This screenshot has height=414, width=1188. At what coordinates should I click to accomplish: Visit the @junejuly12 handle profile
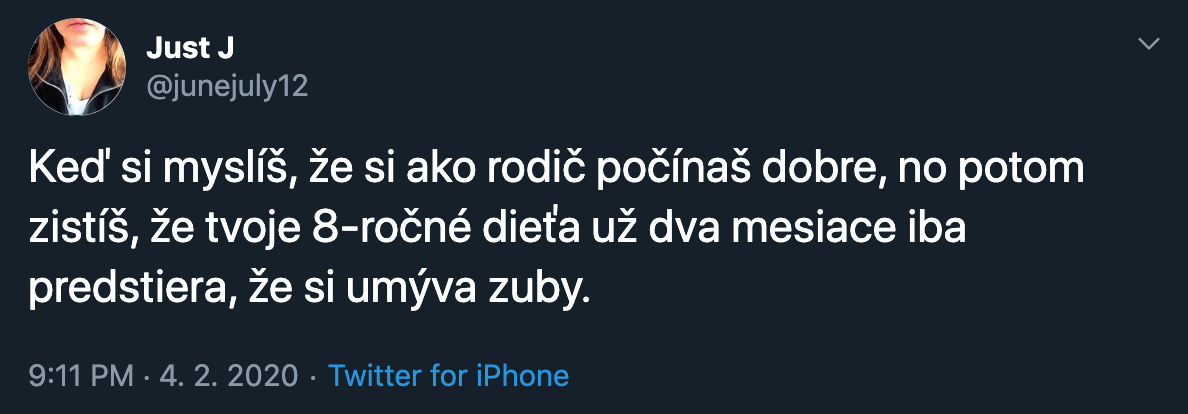click(227, 87)
